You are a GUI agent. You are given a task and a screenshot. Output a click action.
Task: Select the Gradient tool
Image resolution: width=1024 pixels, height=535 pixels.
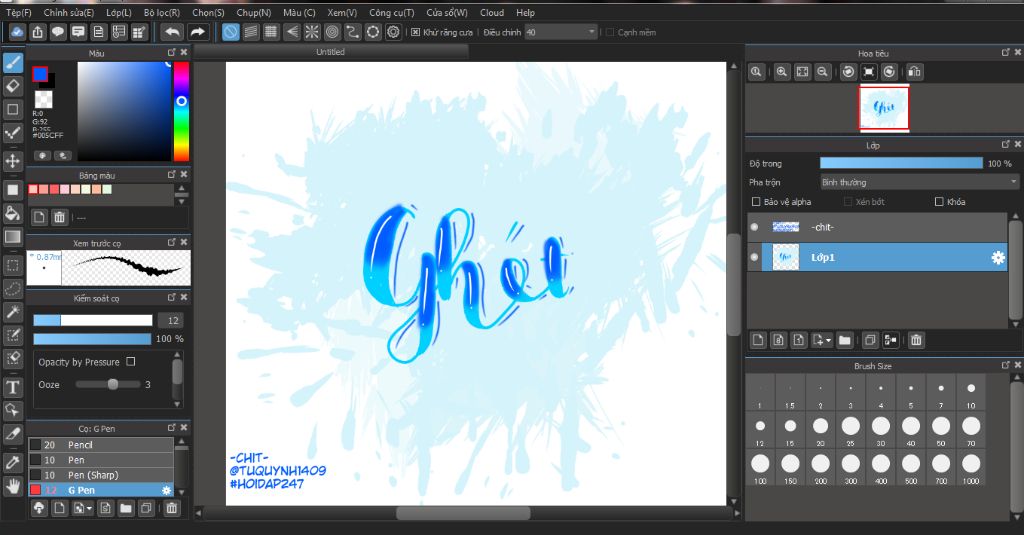click(12, 236)
